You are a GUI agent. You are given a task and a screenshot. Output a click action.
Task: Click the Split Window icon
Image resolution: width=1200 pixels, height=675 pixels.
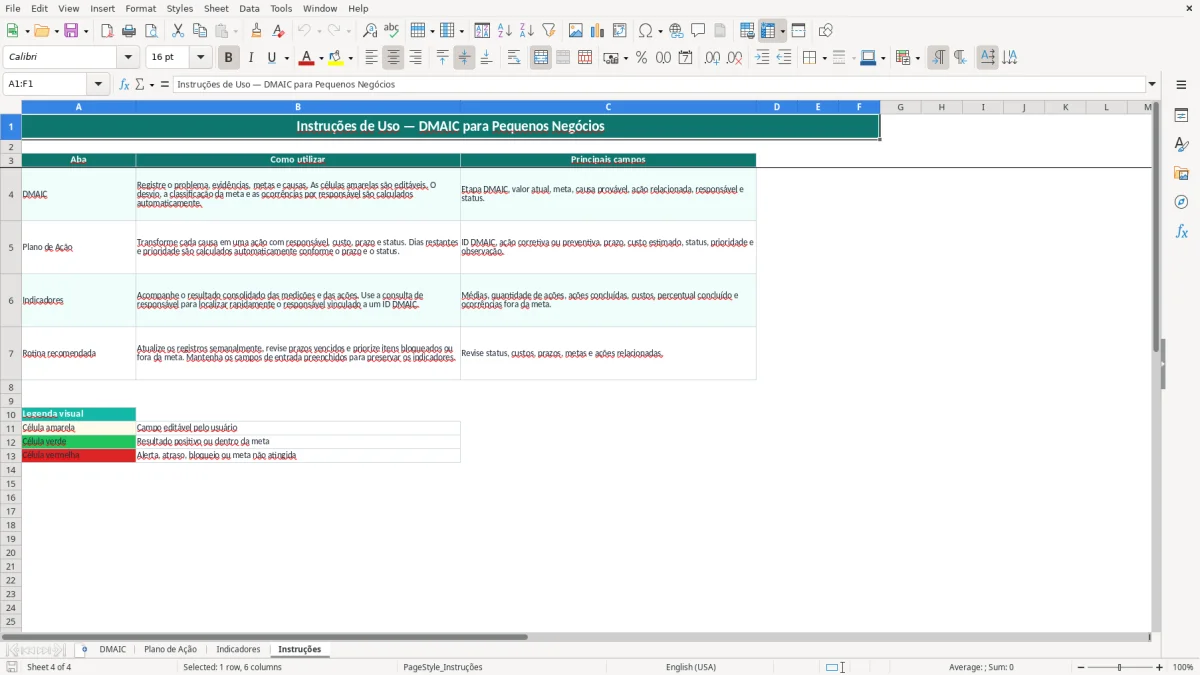tap(798, 31)
